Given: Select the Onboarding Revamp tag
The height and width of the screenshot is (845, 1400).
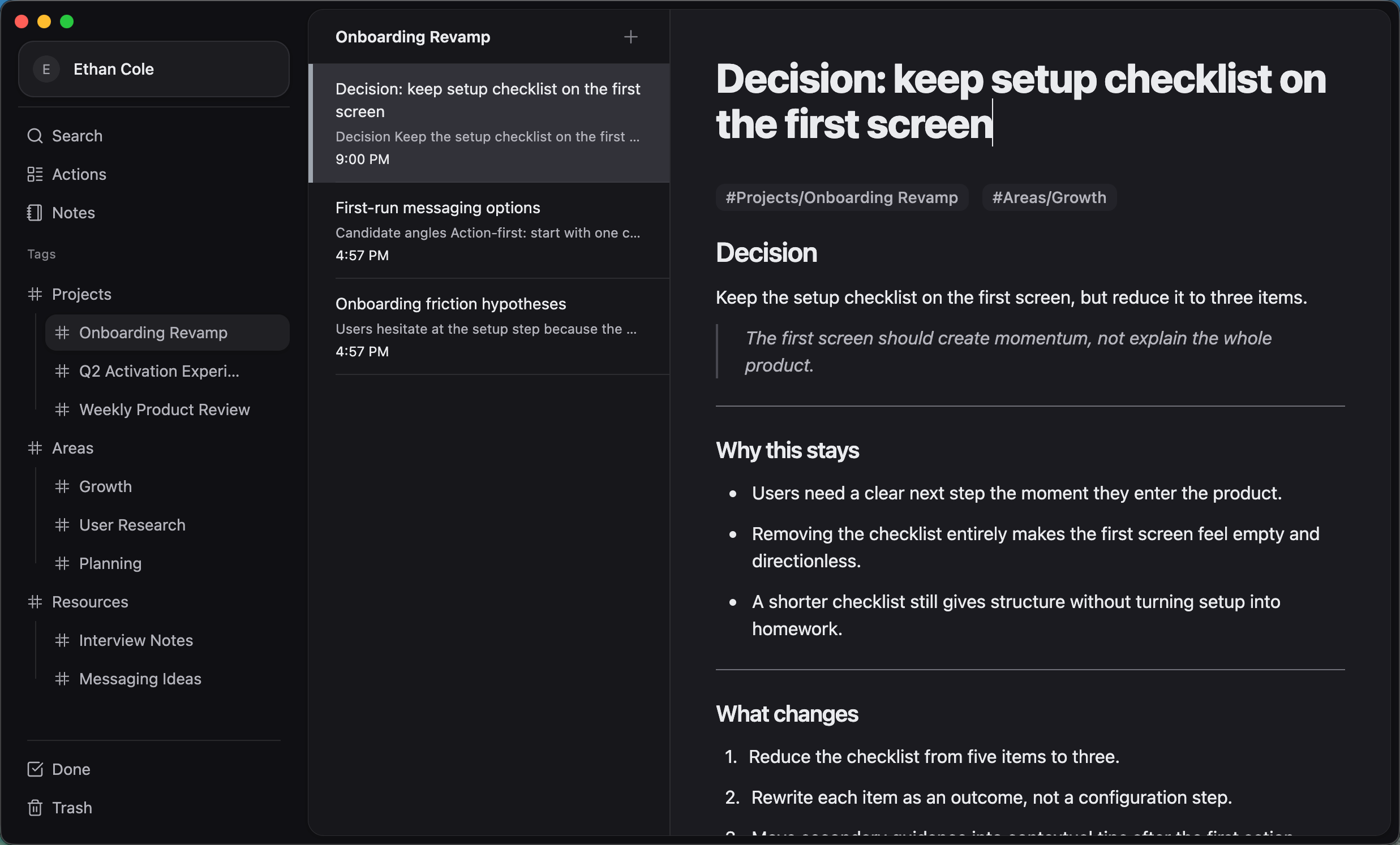Looking at the screenshot, I should (153, 333).
